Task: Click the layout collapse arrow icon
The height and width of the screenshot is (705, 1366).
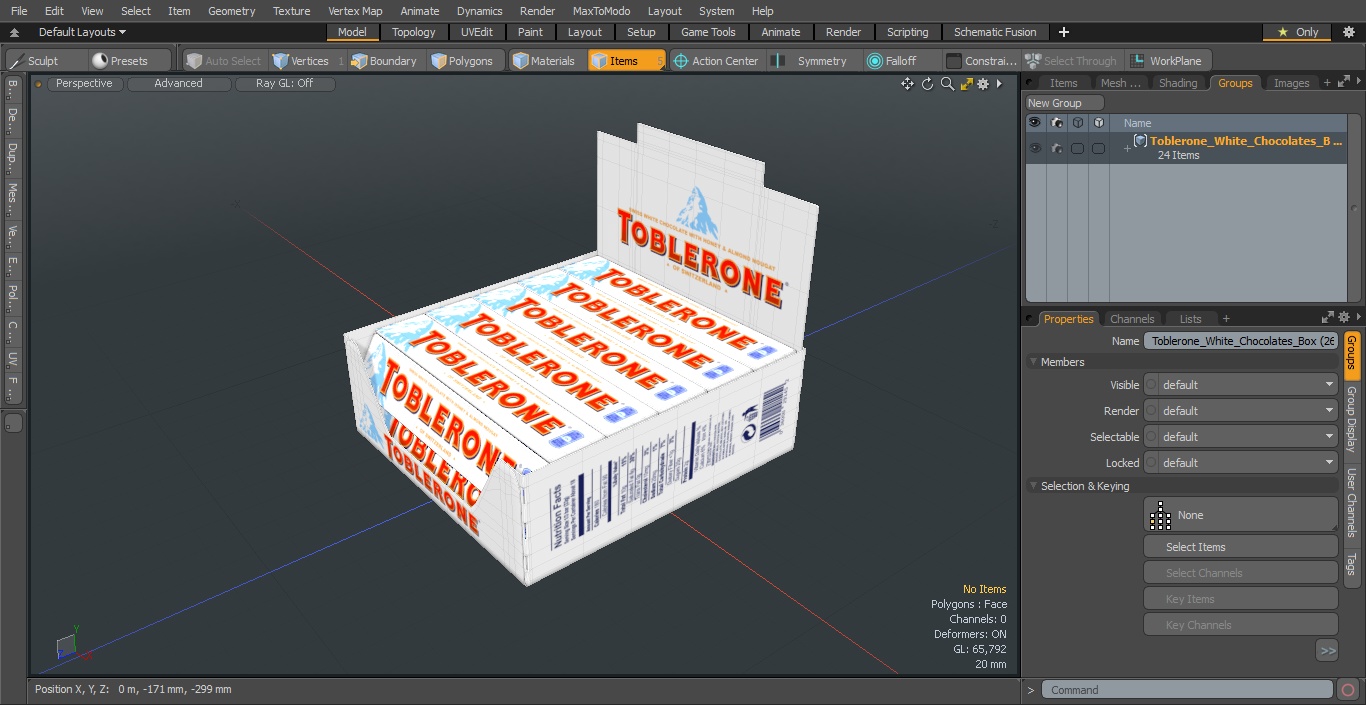Action: [14, 33]
